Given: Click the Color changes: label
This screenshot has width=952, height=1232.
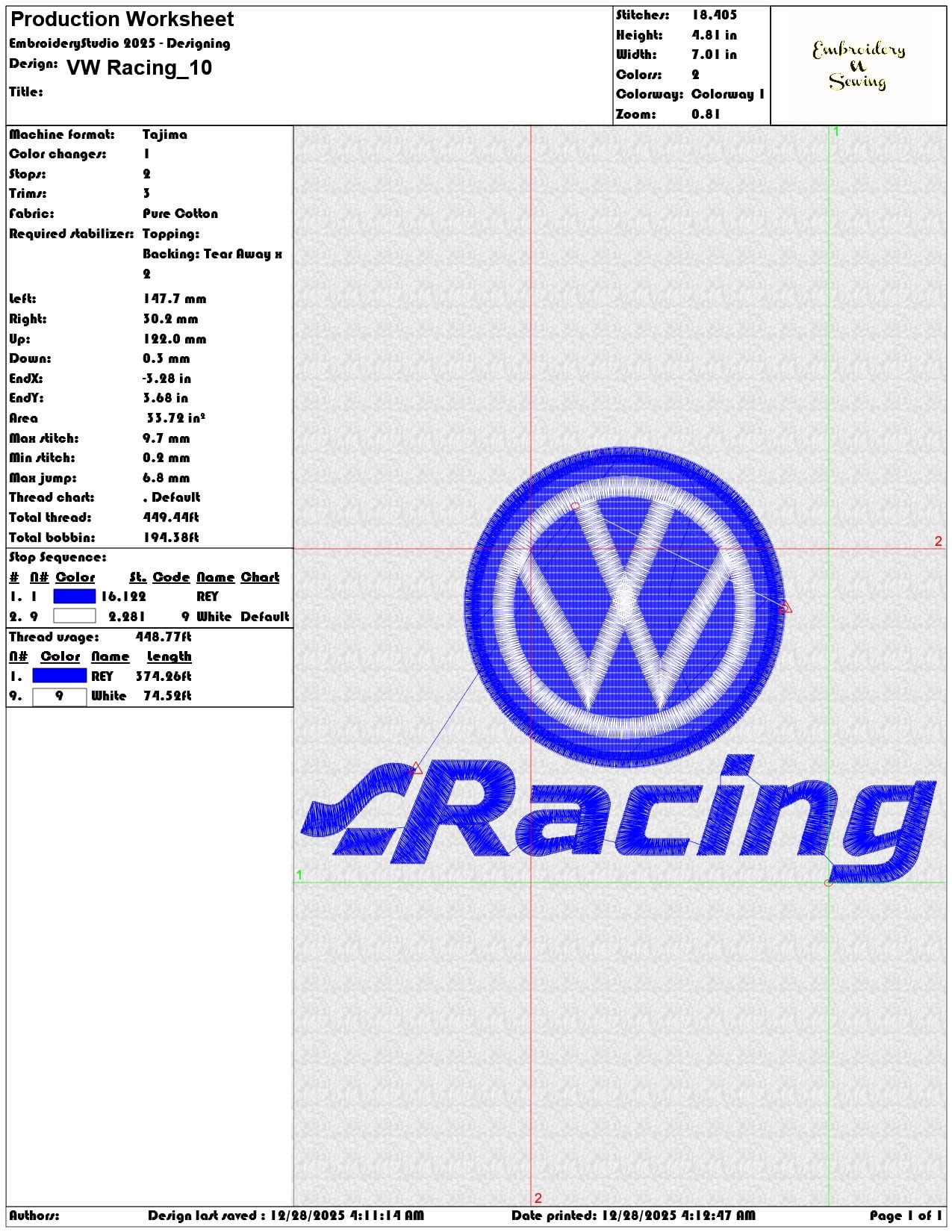Looking at the screenshot, I should click(57, 154).
